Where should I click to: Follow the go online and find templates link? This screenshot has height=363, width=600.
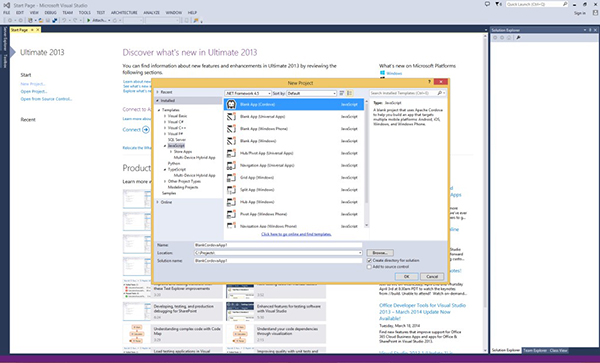(x=296, y=234)
